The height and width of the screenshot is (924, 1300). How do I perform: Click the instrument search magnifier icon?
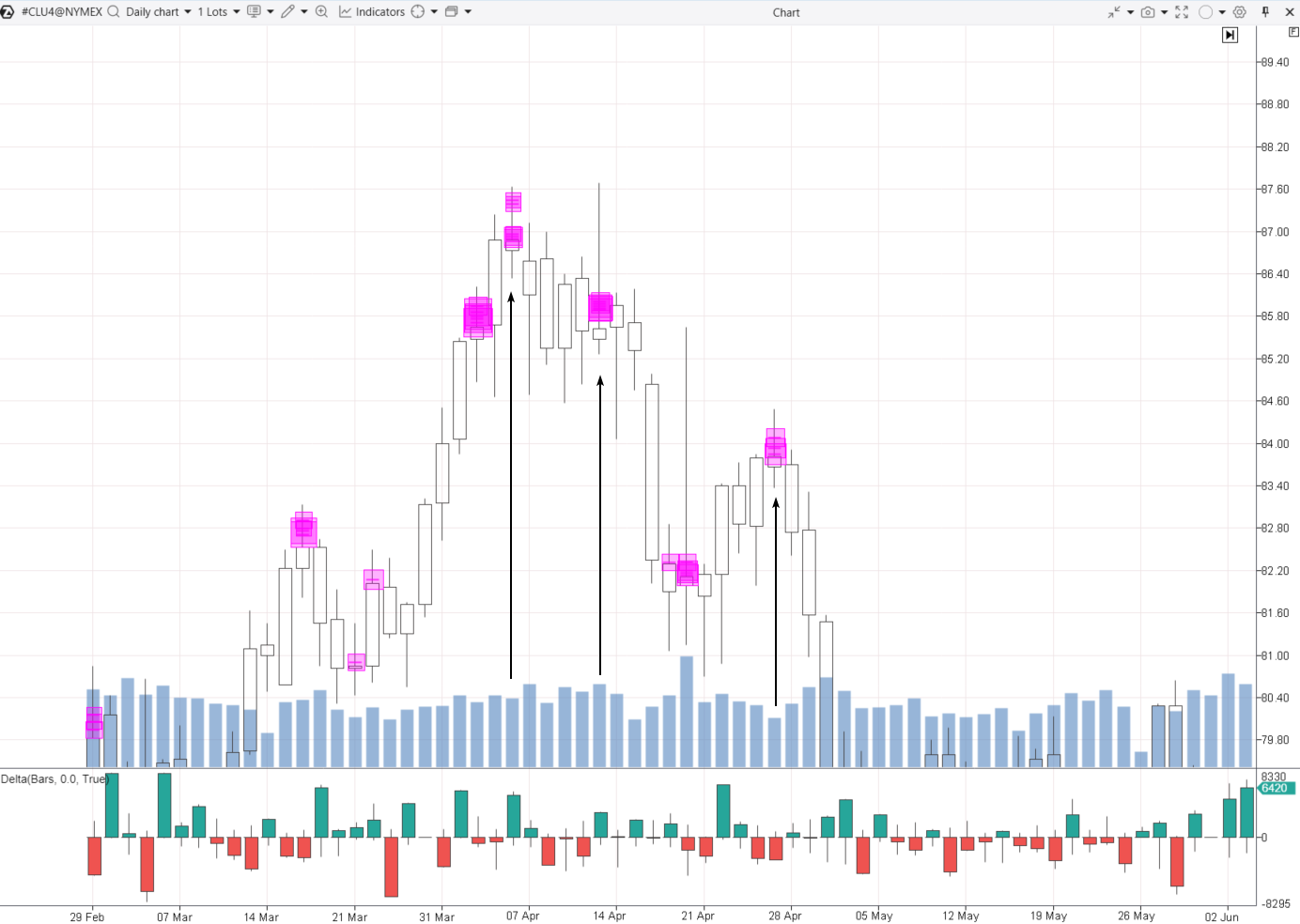point(114,12)
